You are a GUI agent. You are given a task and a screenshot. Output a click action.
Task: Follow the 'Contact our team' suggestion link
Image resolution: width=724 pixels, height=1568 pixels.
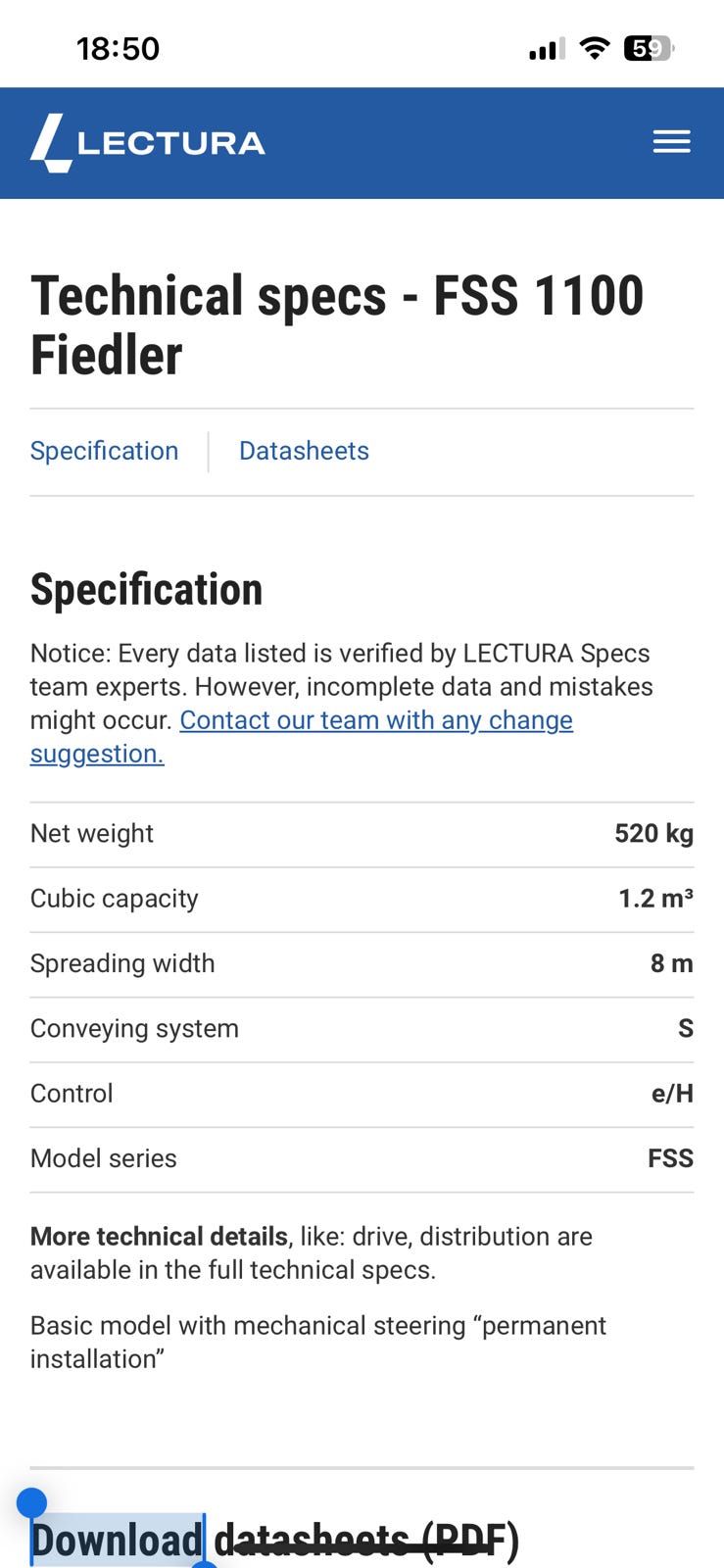click(375, 720)
